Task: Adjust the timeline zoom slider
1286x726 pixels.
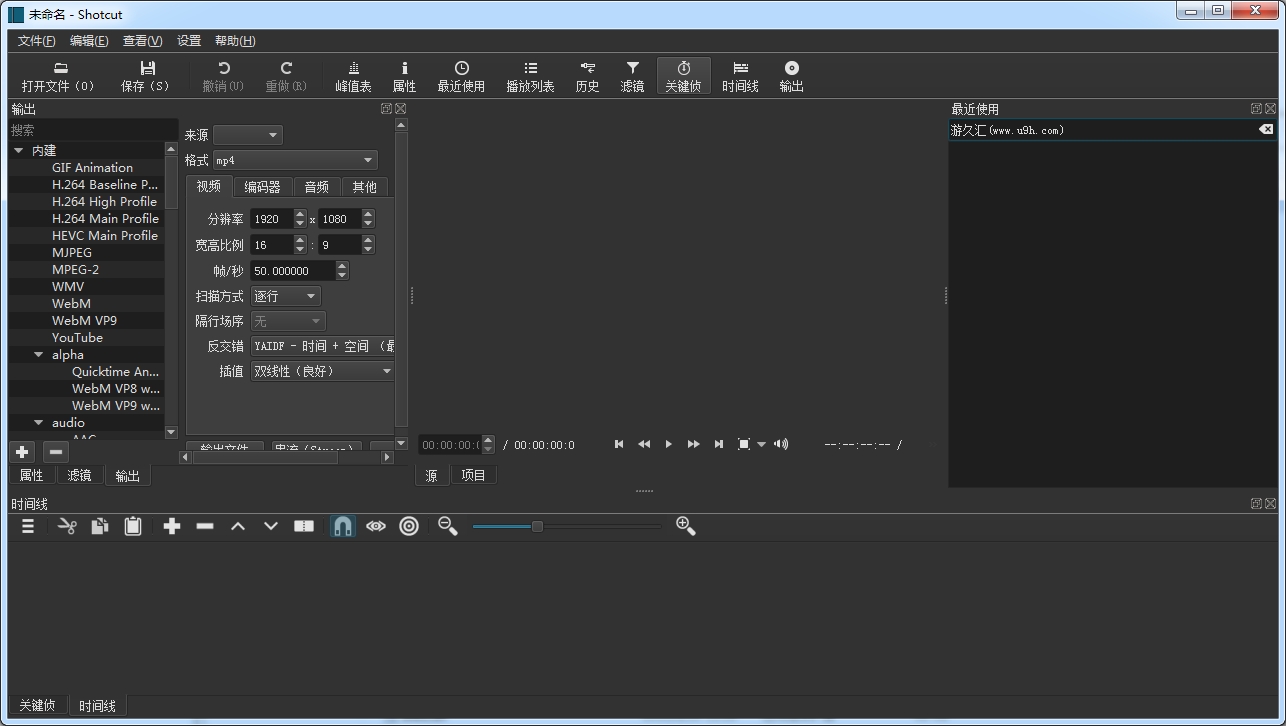Action: (566, 526)
